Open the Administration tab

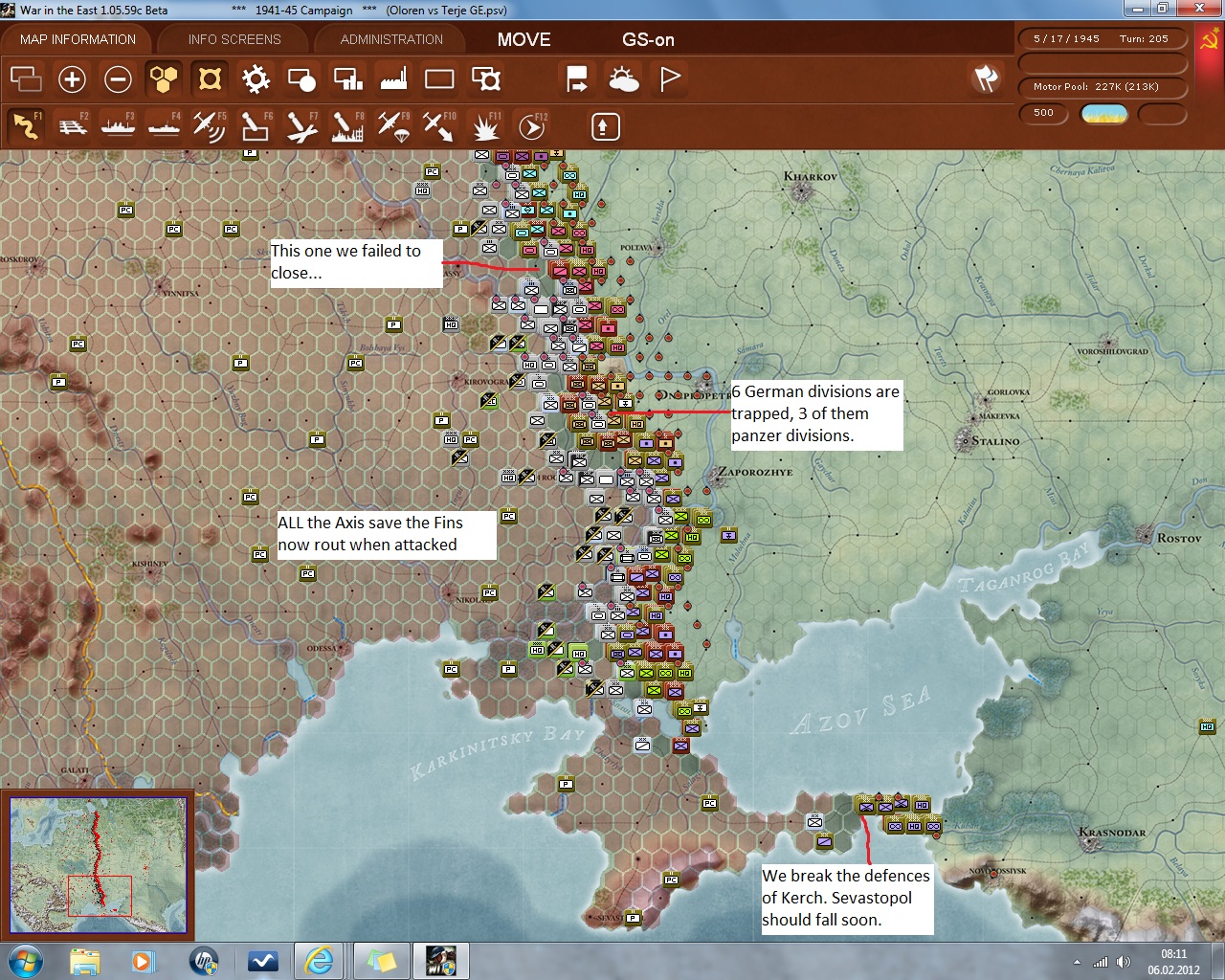pos(391,39)
